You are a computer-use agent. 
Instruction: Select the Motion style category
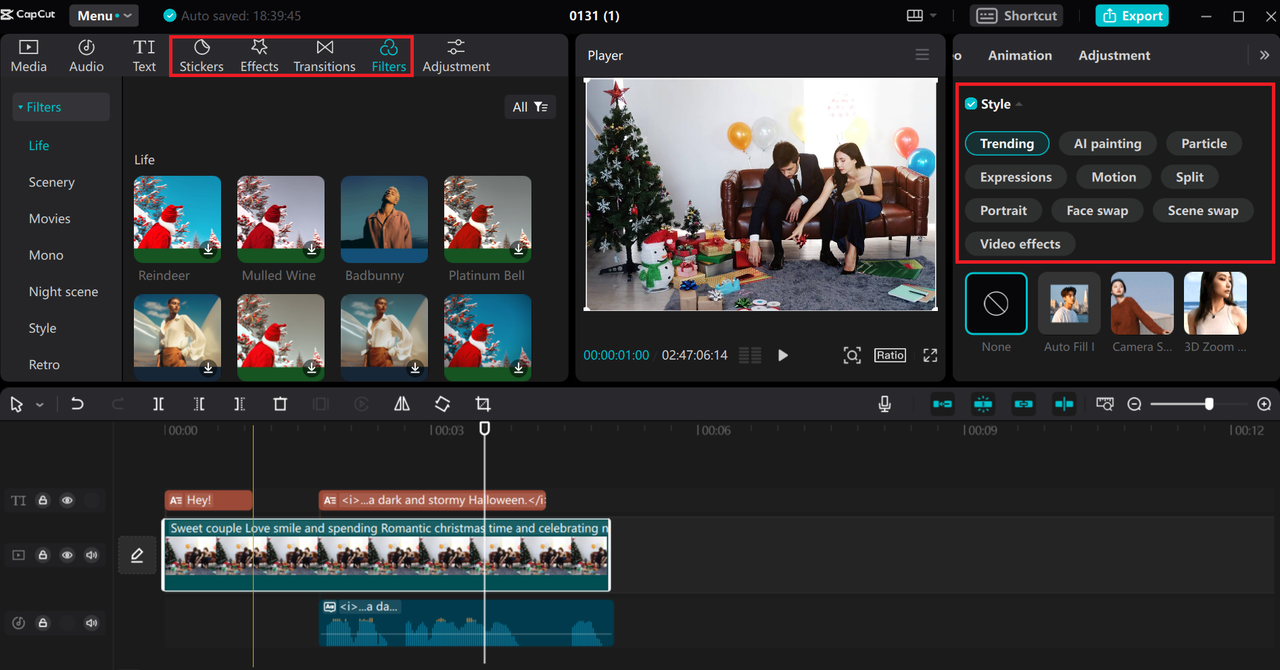click(1114, 177)
